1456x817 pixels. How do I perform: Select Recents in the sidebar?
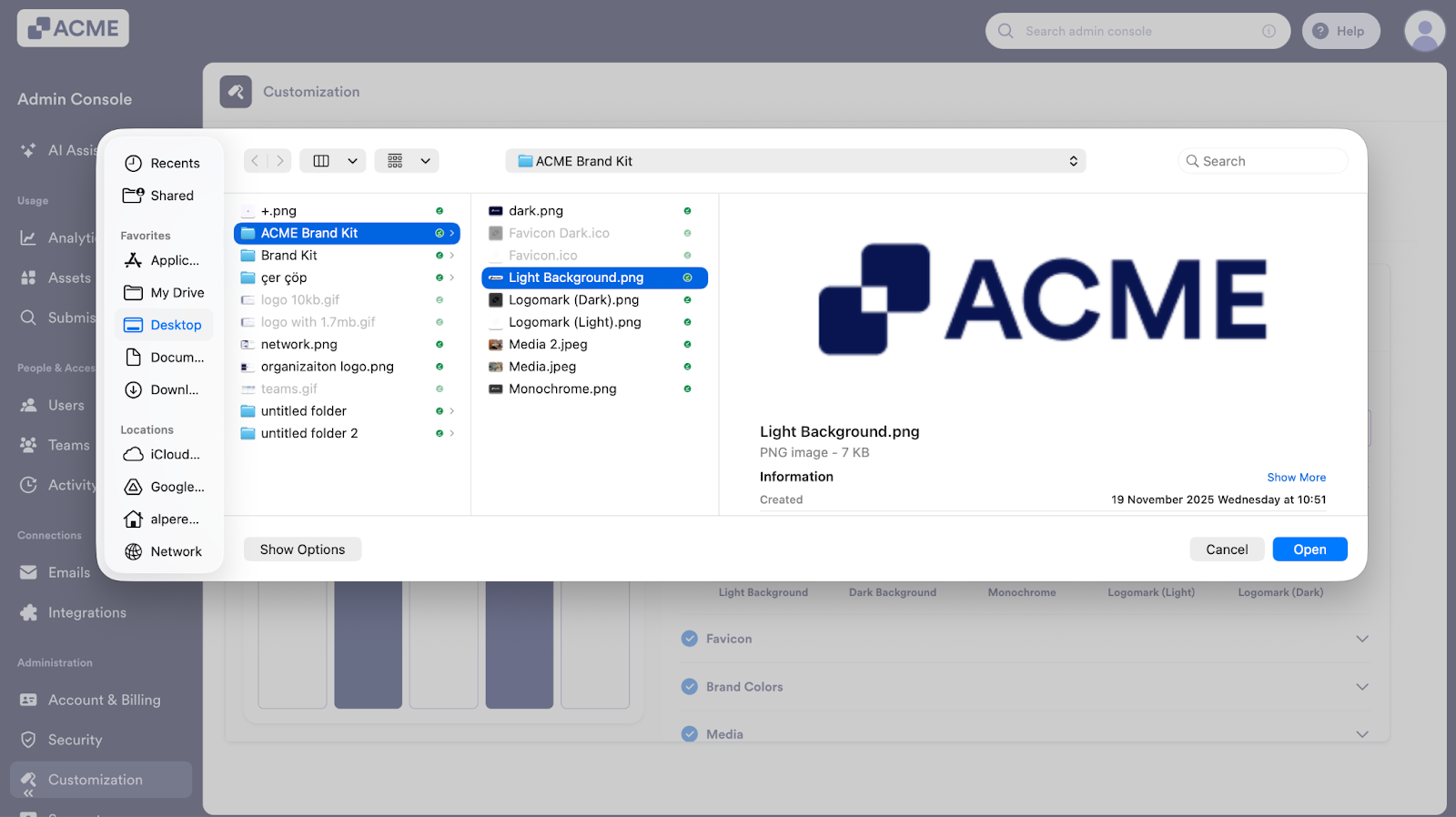click(x=162, y=163)
